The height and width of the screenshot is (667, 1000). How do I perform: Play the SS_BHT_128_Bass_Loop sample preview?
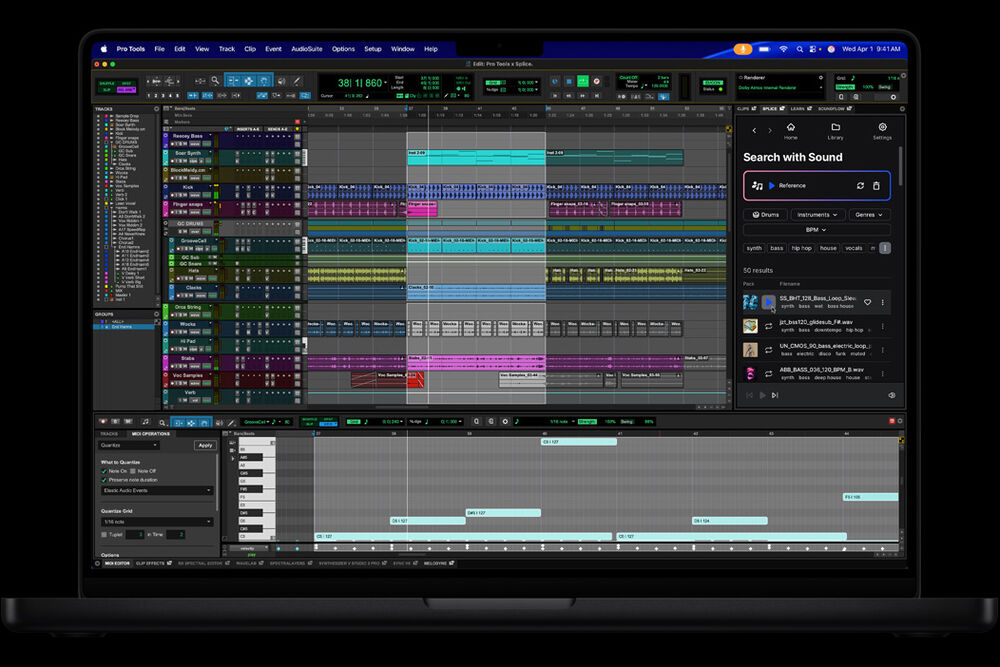tap(768, 302)
